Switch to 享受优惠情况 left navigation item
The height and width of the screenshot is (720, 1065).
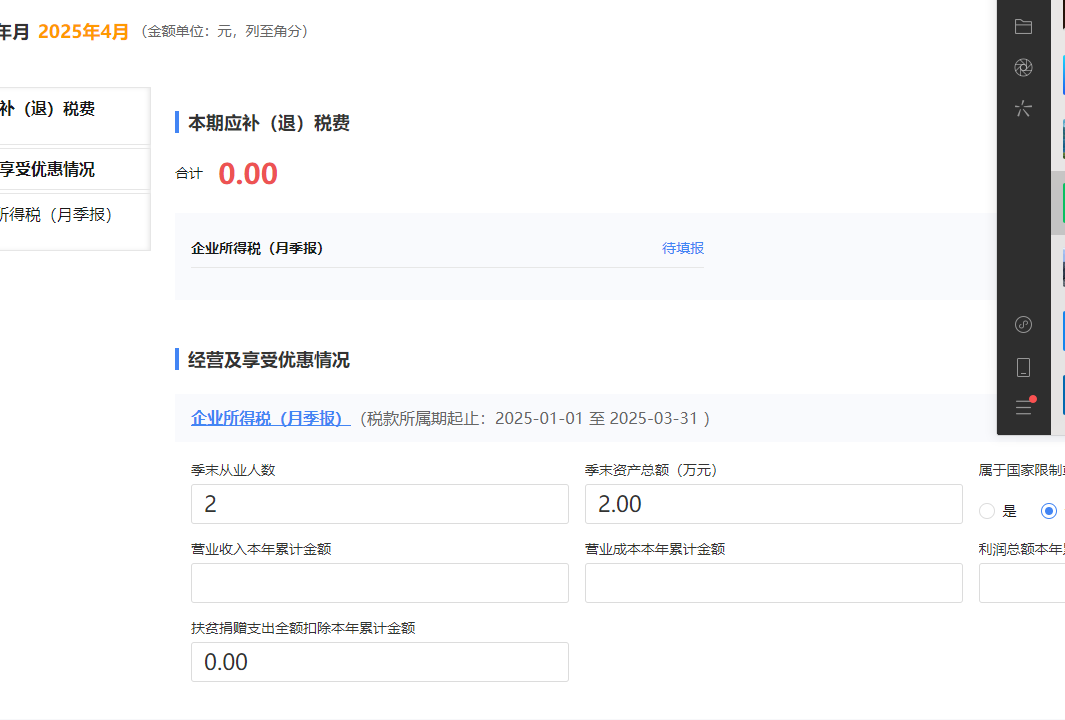click(x=75, y=169)
